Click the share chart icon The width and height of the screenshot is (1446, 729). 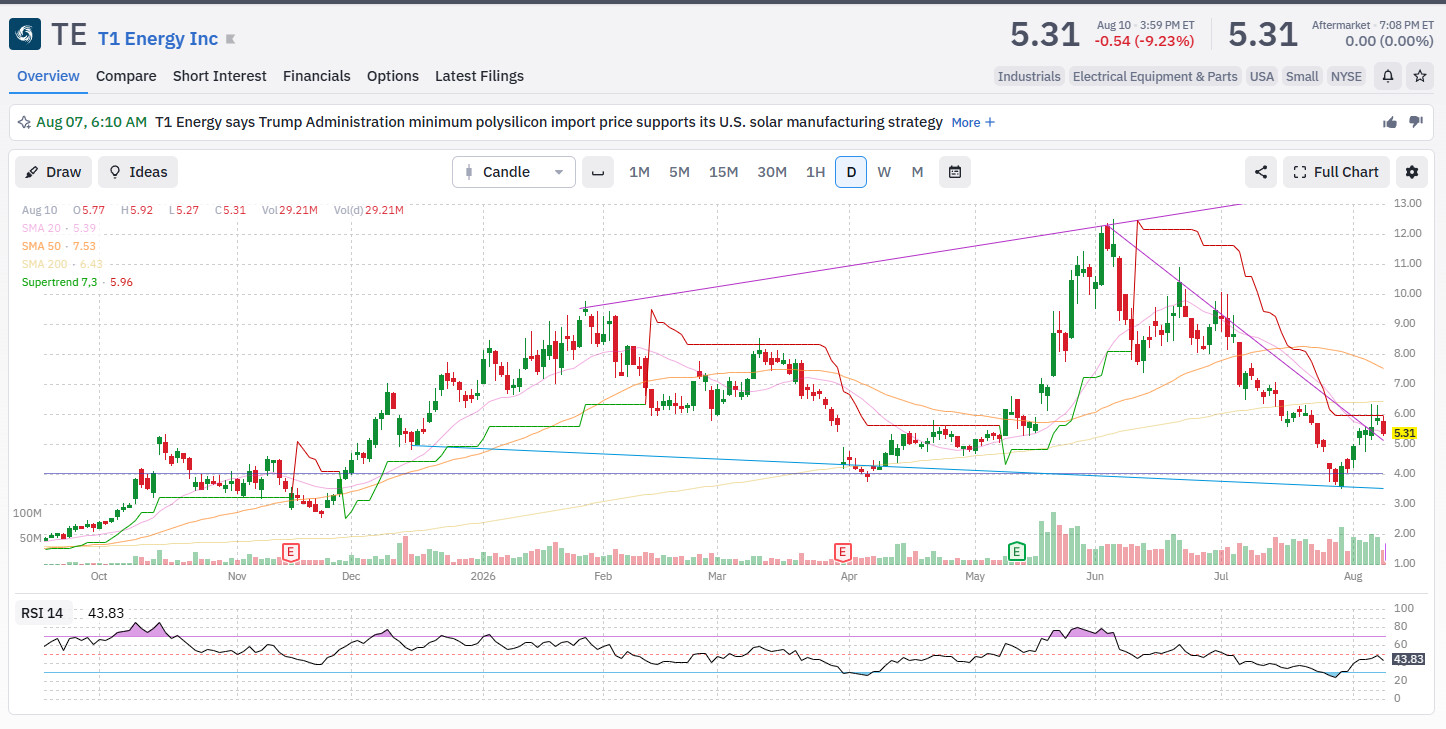coord(1261,172)
